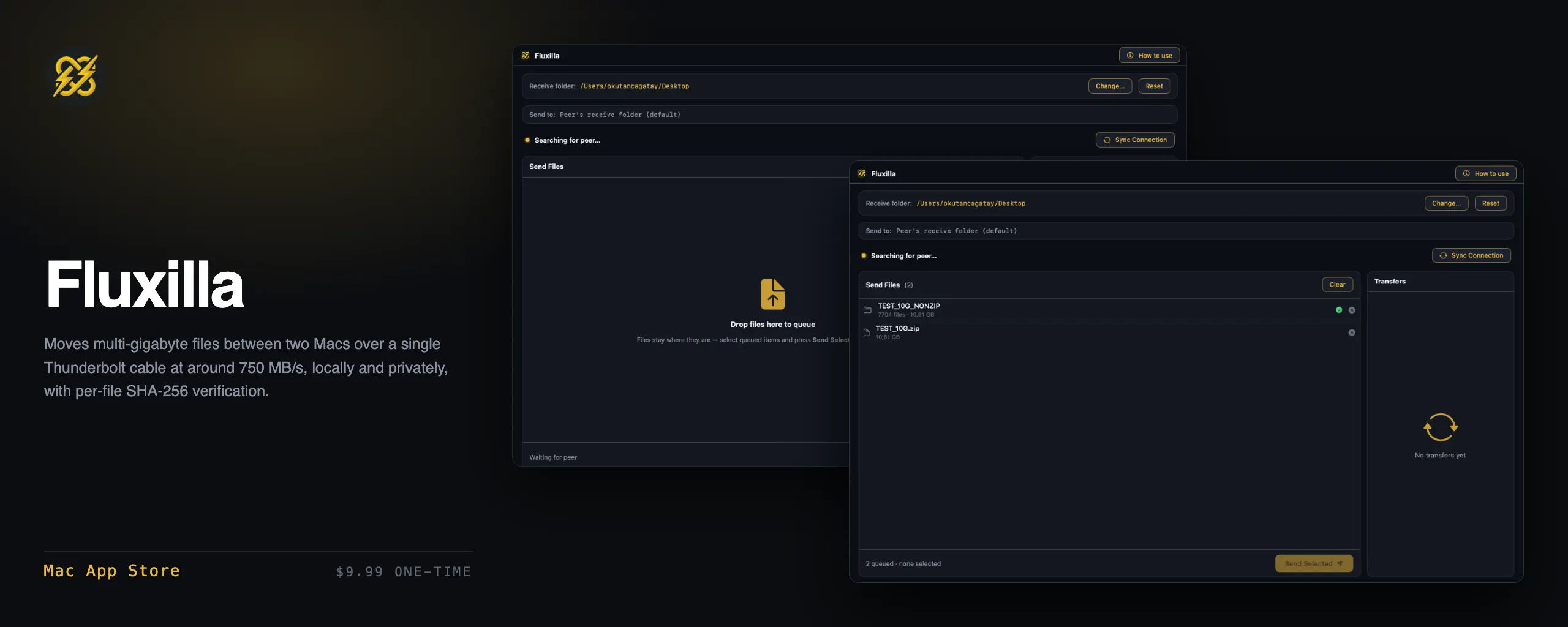Select the TEST_10G.zip file row
The width and height of the screenshot is (1568, 627).
point(1109,332)
